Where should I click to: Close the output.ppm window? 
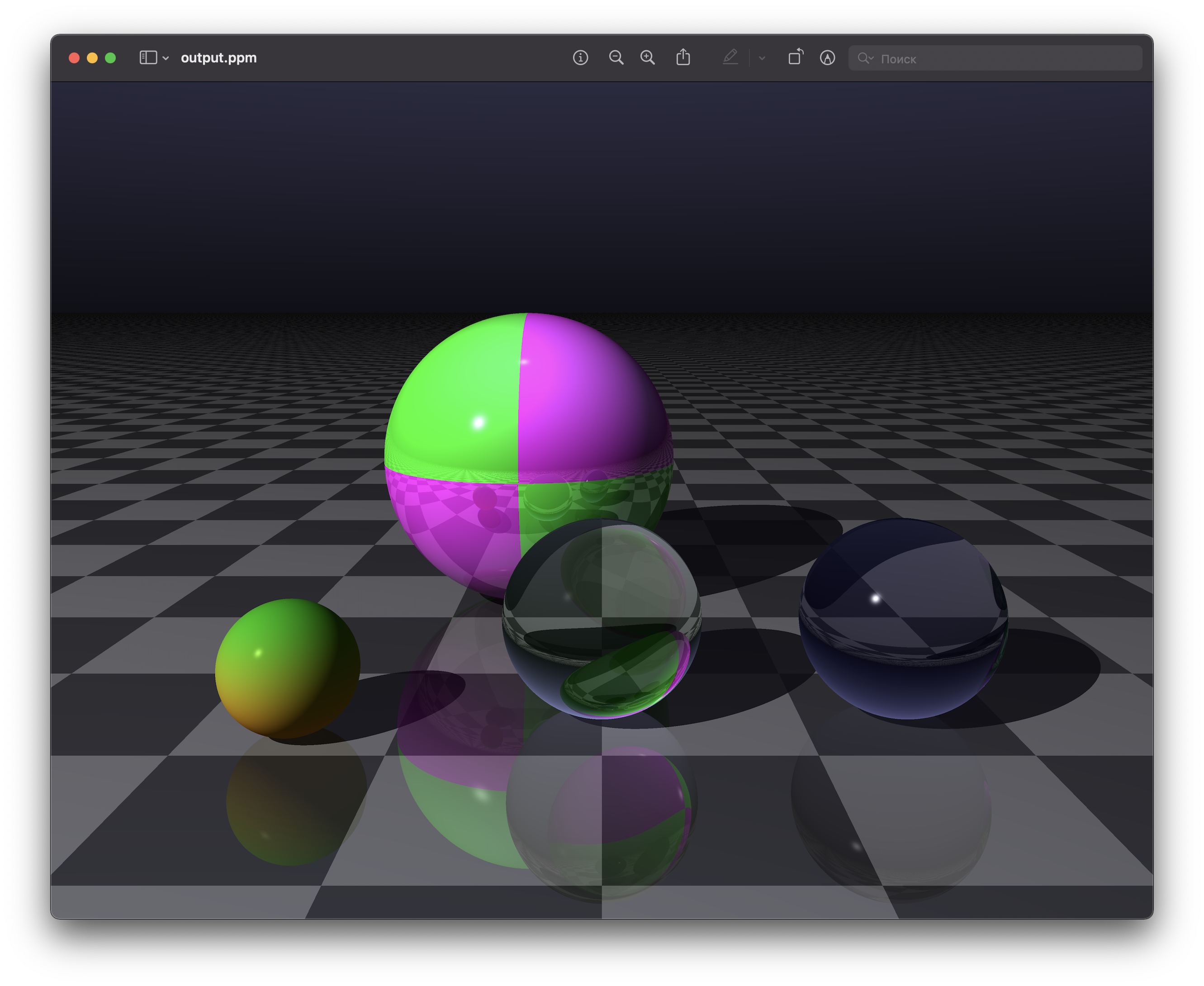pyautogui.click(x=74, y=58)
